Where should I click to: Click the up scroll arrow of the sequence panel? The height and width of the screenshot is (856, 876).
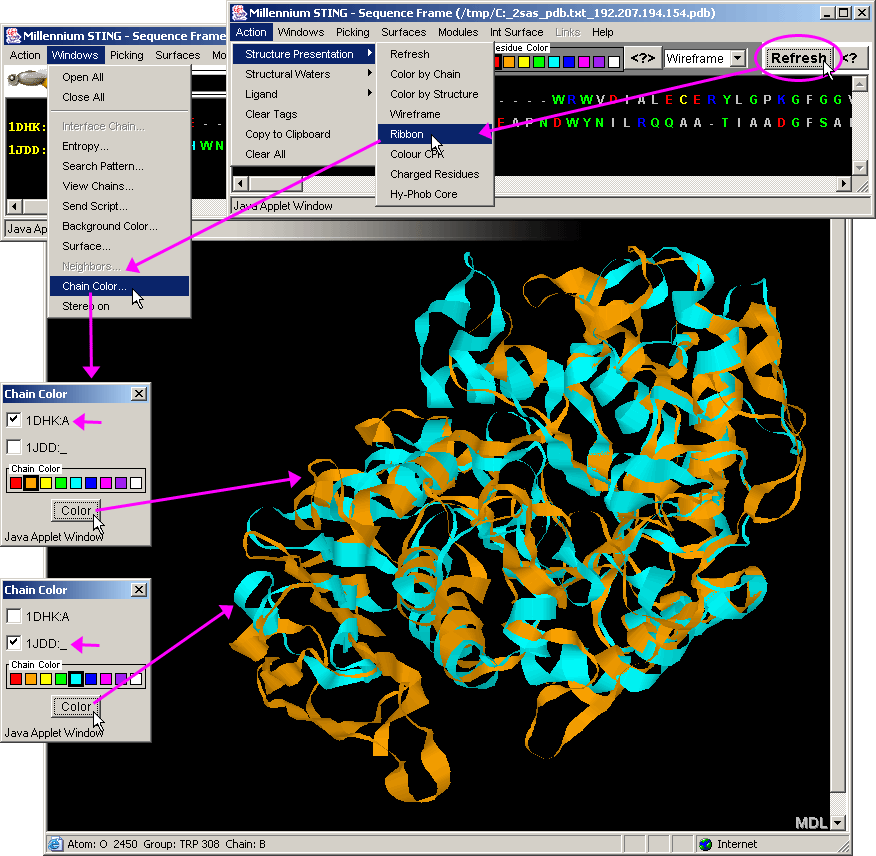[860, 84]
